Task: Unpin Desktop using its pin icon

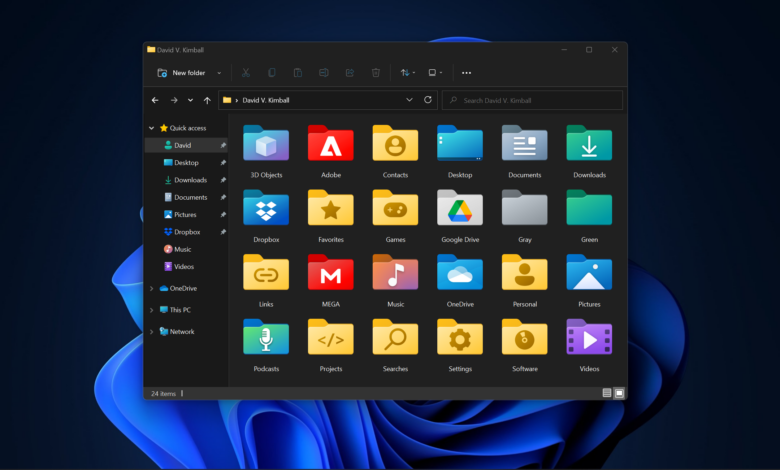Action: (x=223, y=163)
